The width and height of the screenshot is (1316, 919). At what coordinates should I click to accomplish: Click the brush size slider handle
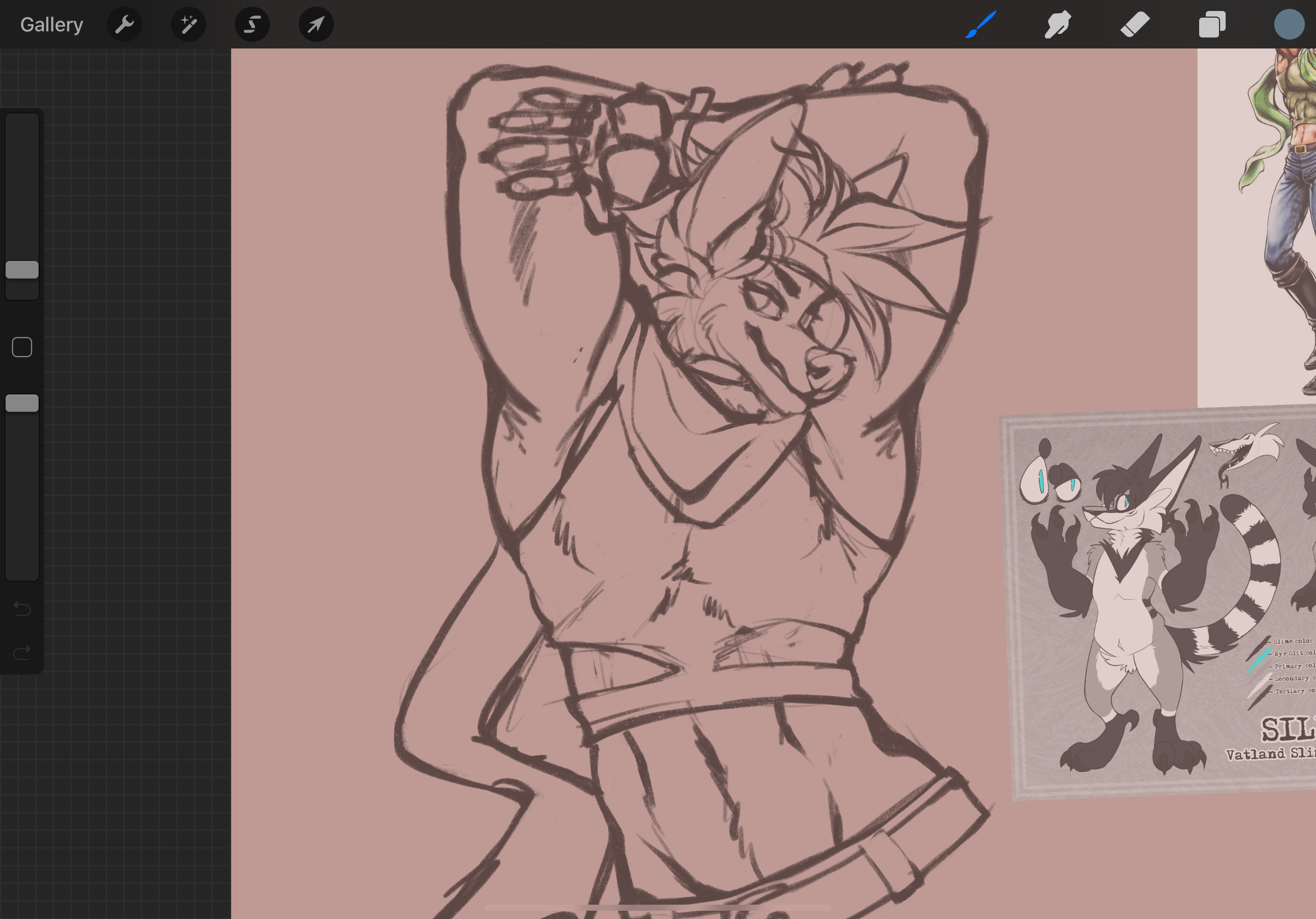(22, 270)
